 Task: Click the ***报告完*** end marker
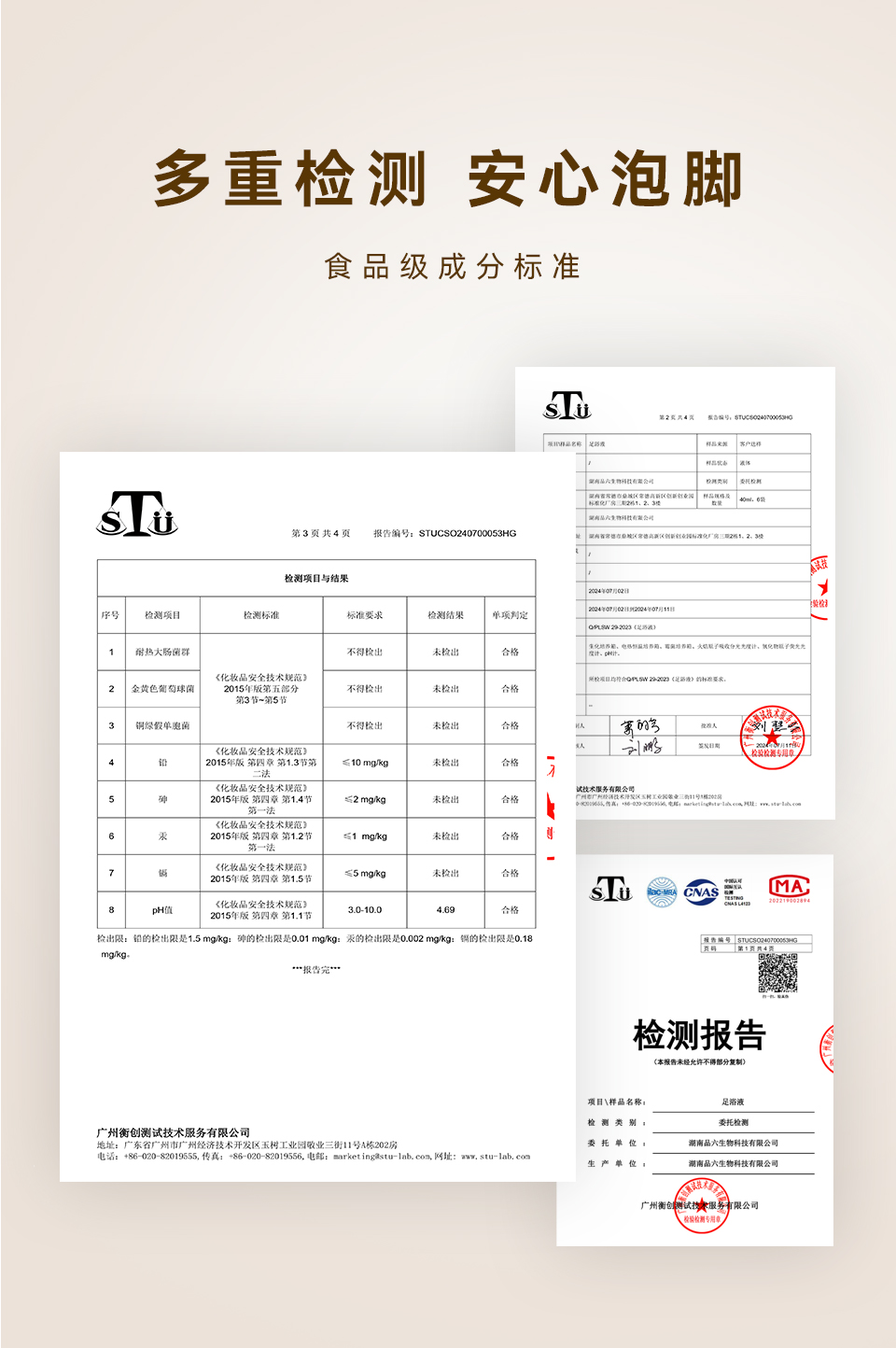(316, 970)
